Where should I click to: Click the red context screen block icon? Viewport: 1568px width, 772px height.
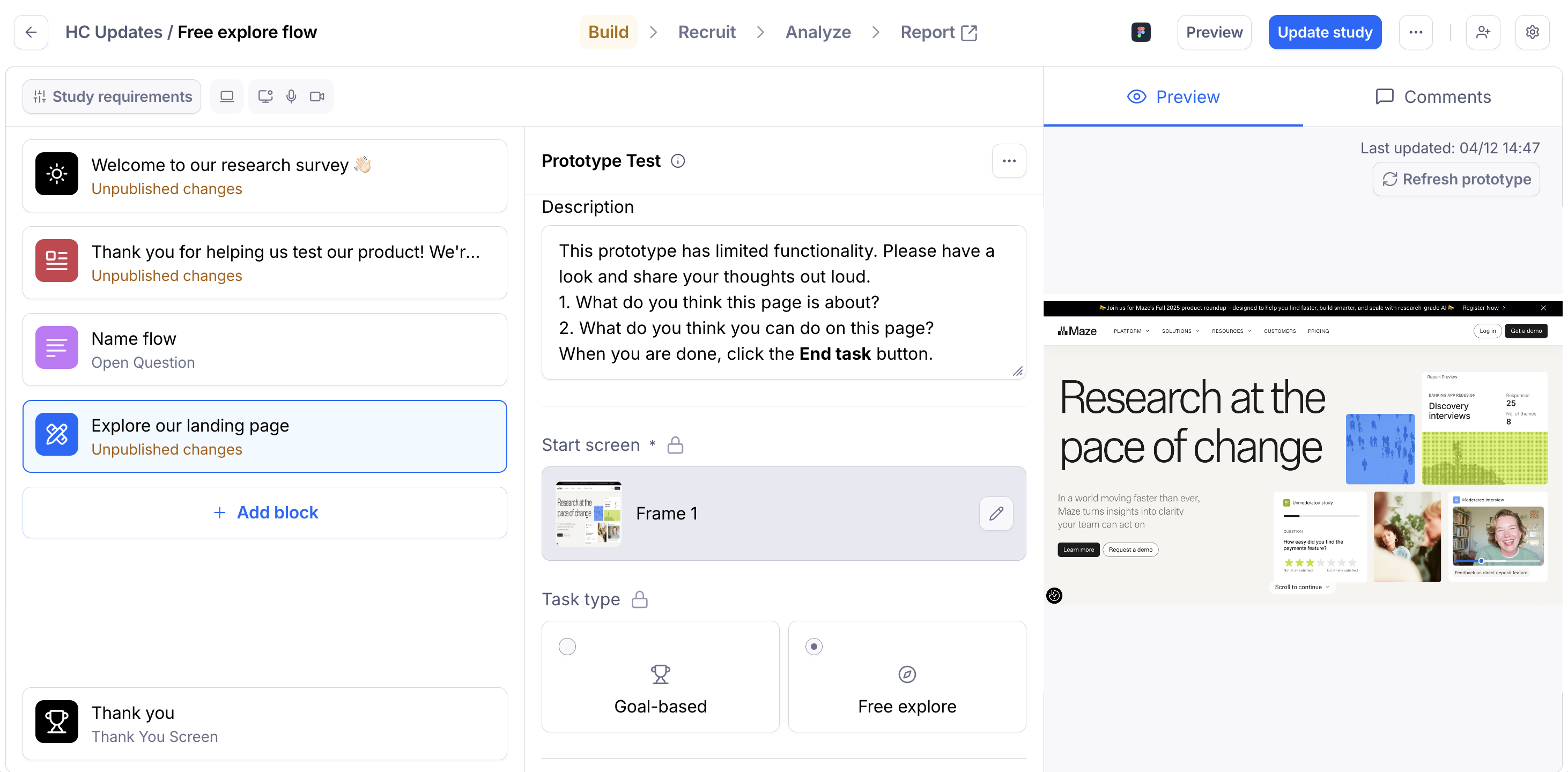57,261
